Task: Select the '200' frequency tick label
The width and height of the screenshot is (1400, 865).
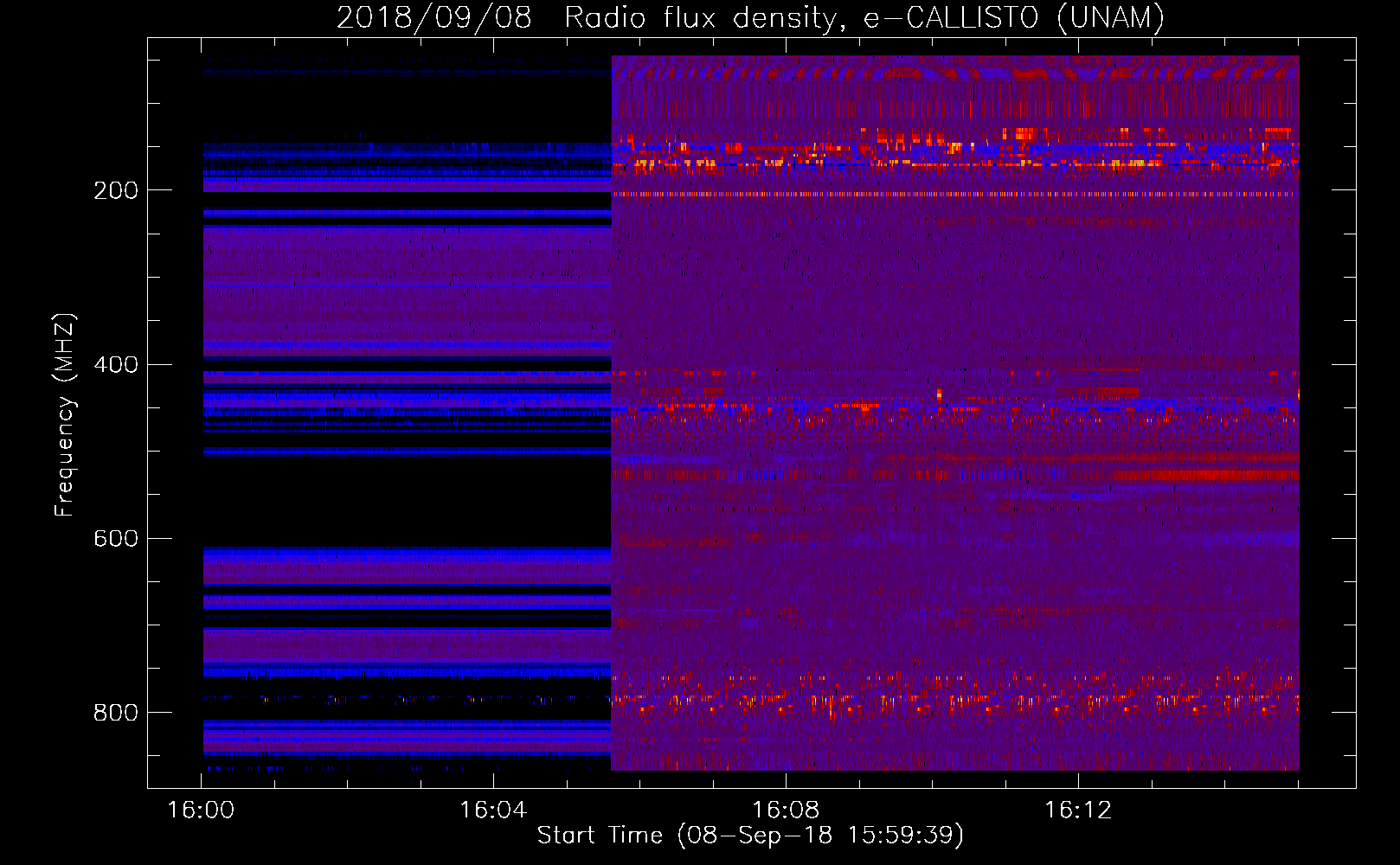Action: (116, 190)
